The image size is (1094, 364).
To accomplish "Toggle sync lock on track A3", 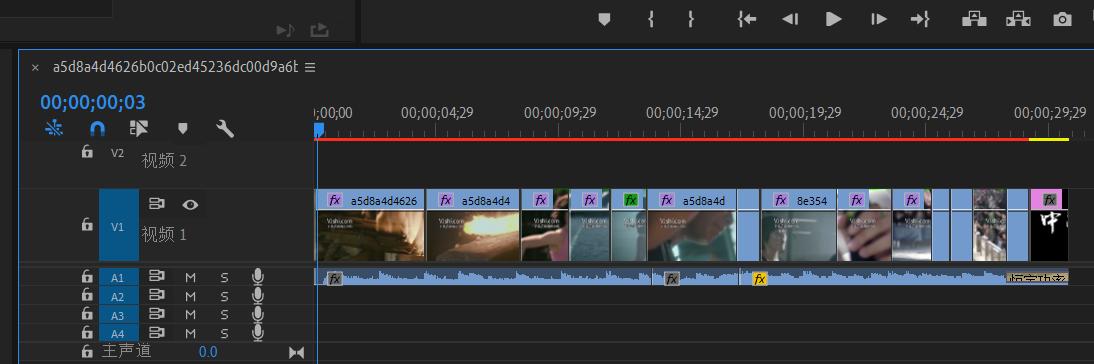I will click(x=157, y=314).
